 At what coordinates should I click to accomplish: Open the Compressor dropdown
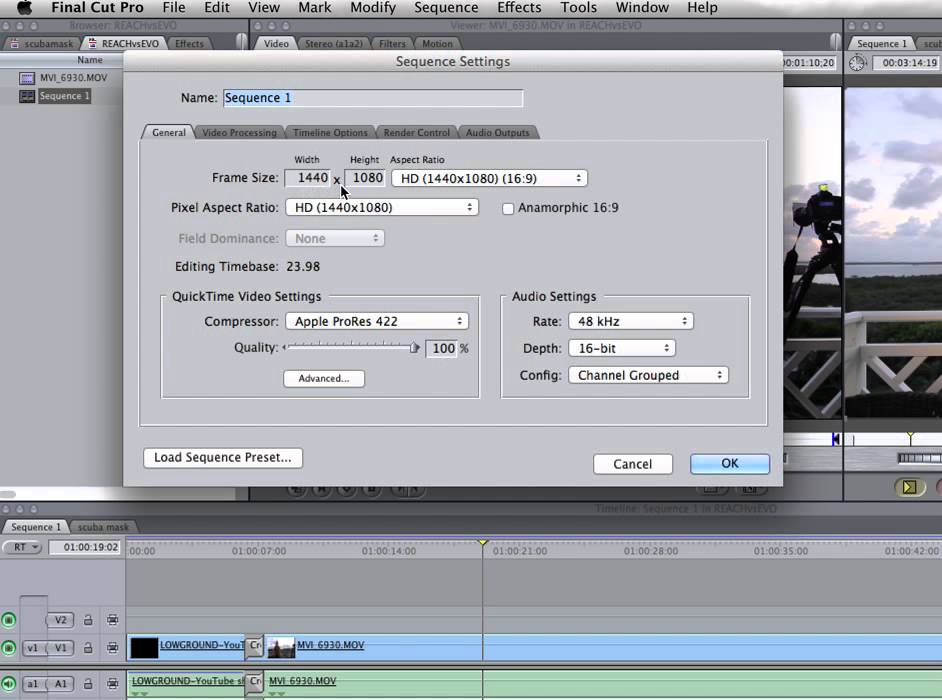coord(377,321)
